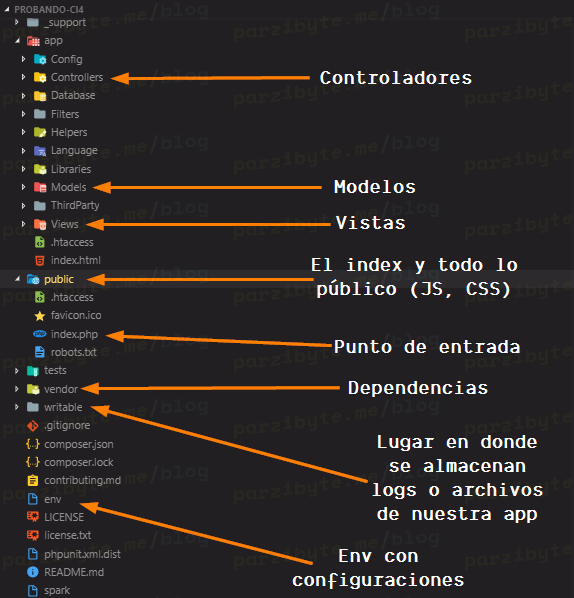Screen dimensions: 574x598
Task: Click the Config folder gear icon
Action: [40, 59]
